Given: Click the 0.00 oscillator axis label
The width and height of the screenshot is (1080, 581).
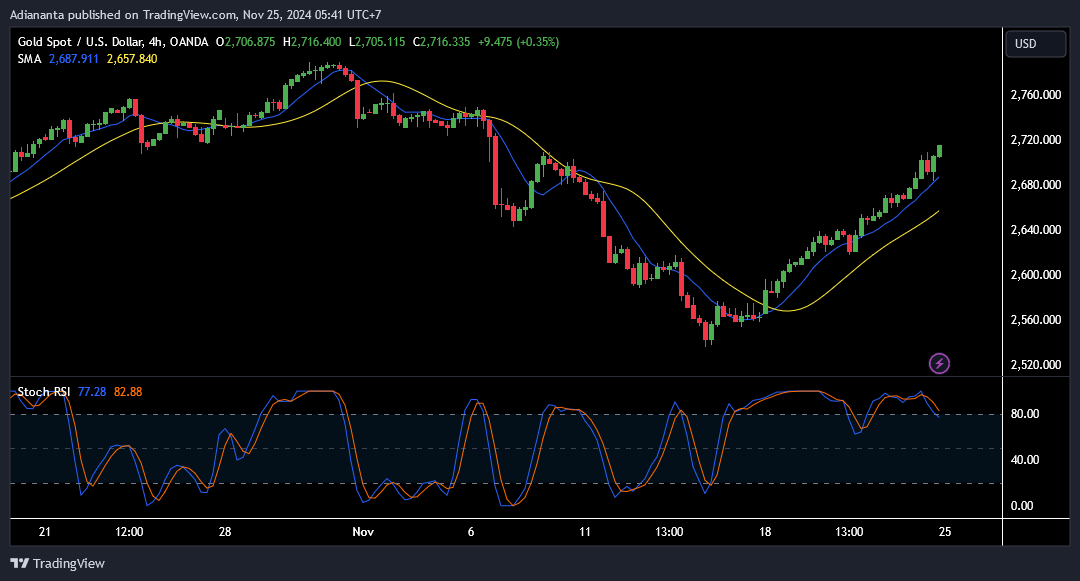Looking at the screenshot, I should [x=1022, y=506].
